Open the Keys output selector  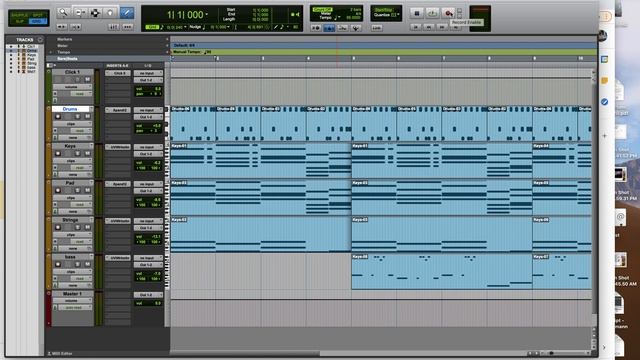pyautogui.click(x=148, y=154)
